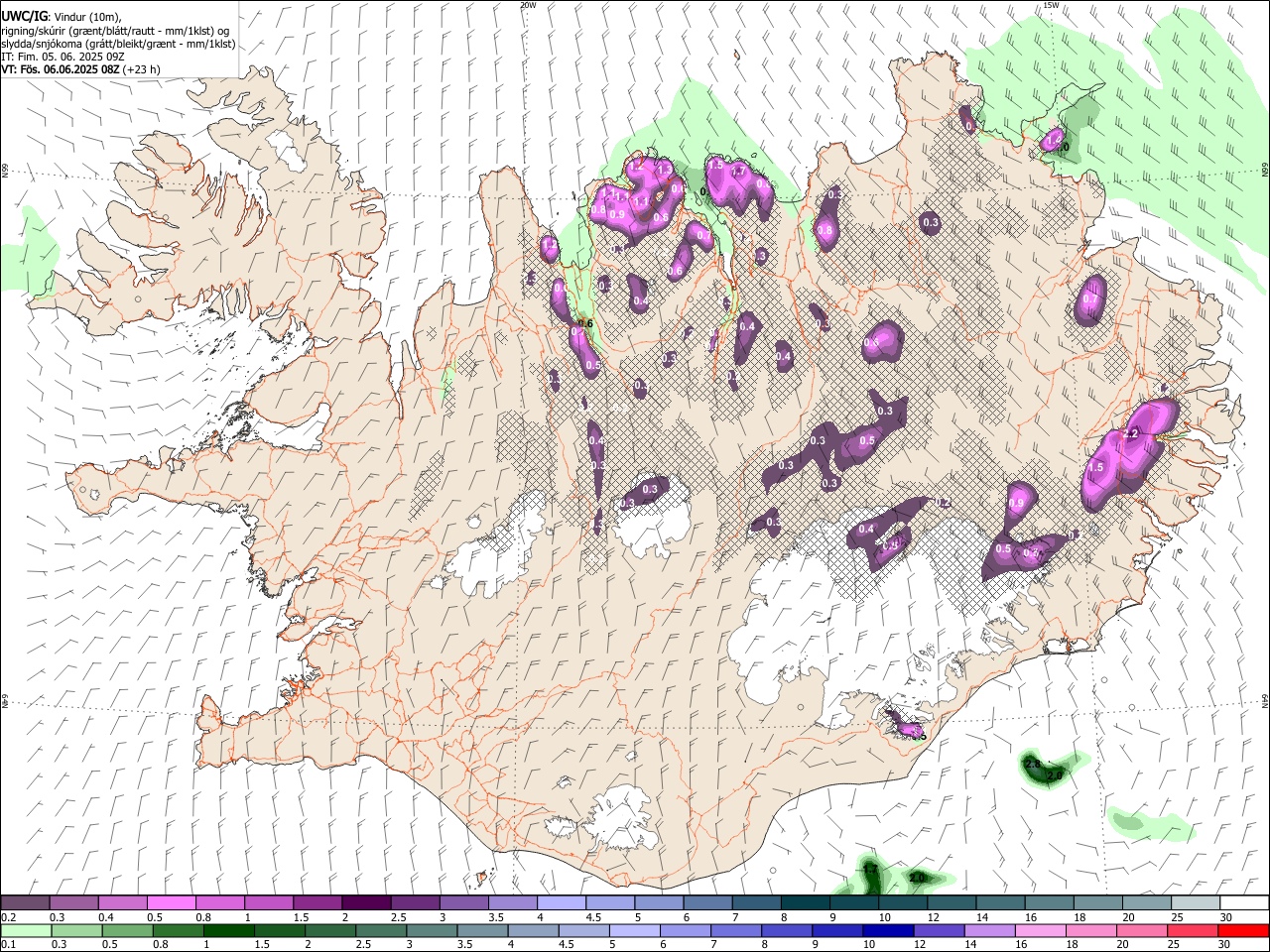Pick the grey-purple 0.2 snow scale swatch
The height and width of the screenshot is (952, 1270).
coord(25,903)
